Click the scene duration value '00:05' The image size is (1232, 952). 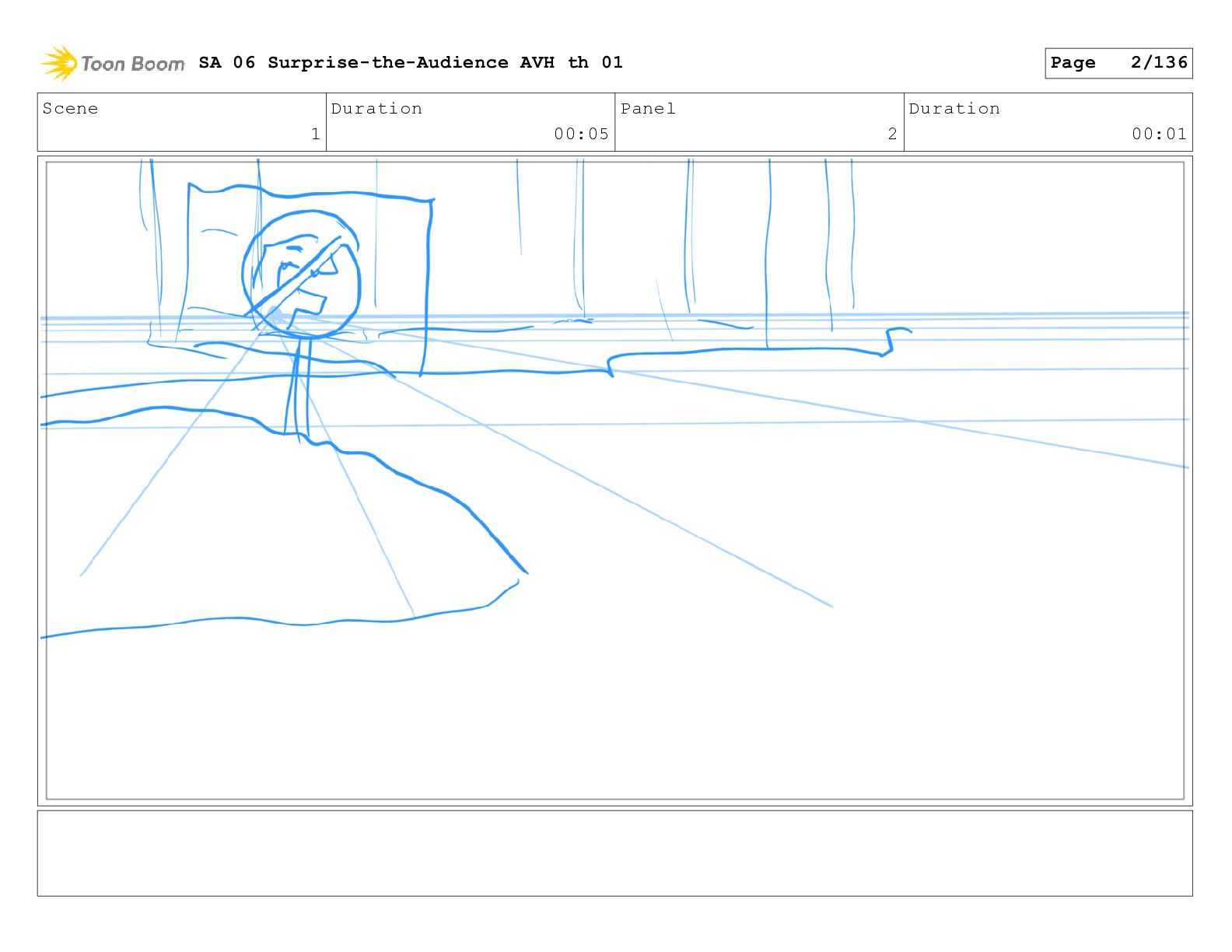point(581,134)
